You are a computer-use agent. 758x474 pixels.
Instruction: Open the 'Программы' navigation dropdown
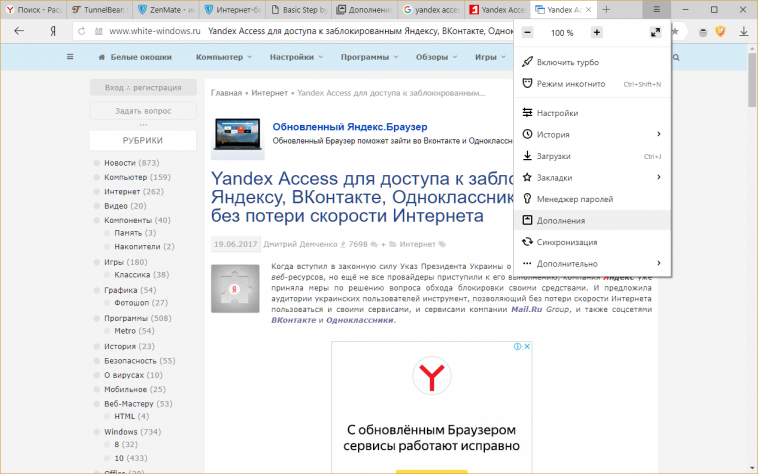pyautogui.click(x=369, y=57)
